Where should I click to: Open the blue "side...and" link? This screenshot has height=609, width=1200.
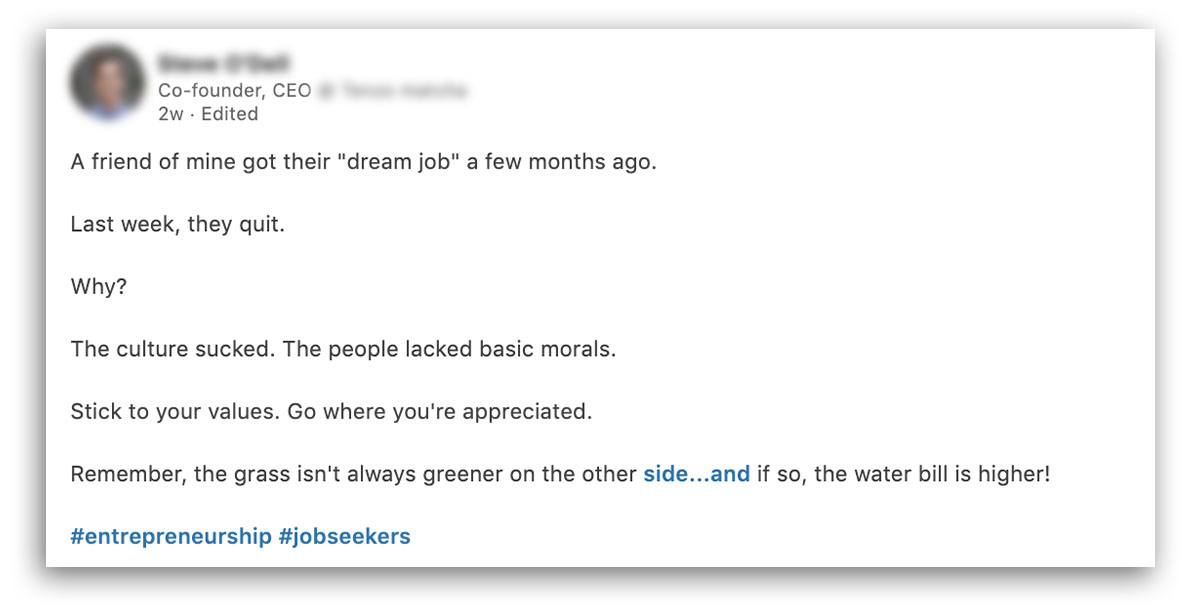tap(696, 474)
